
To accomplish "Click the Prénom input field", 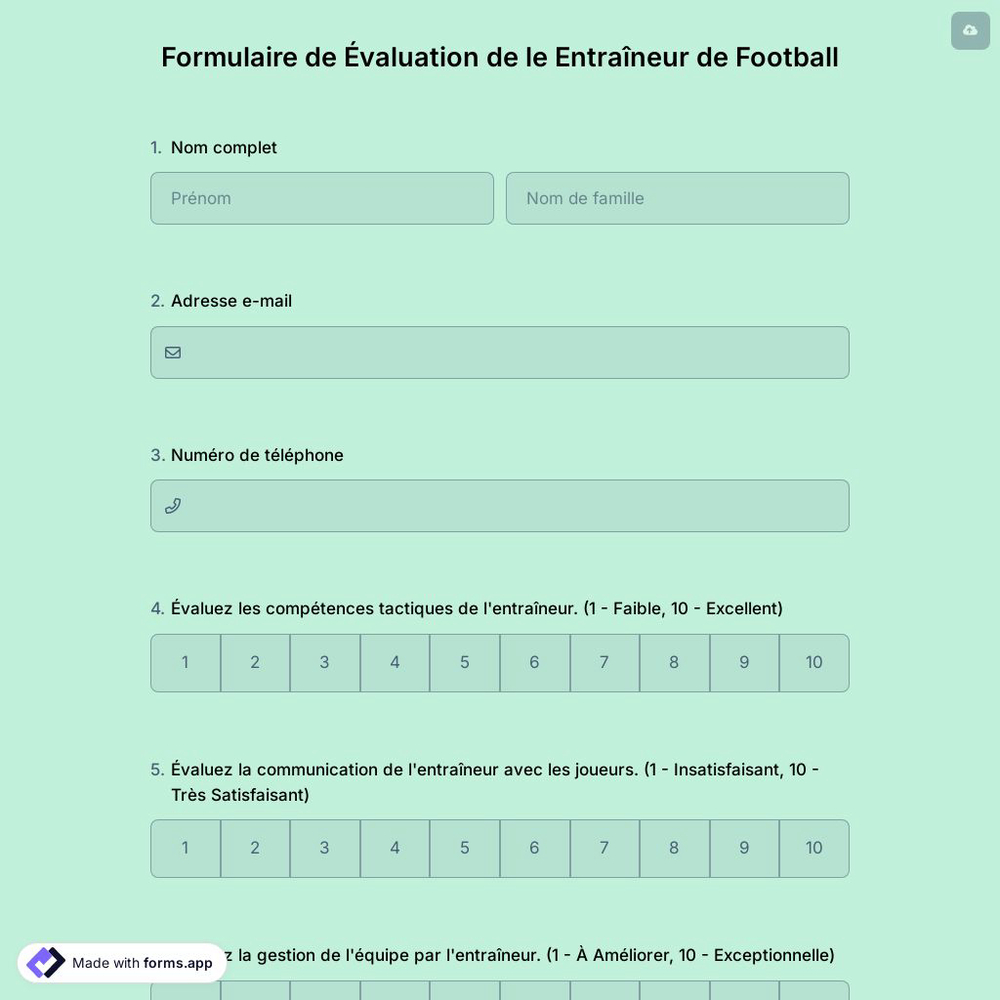I will [x=321, y=198].
